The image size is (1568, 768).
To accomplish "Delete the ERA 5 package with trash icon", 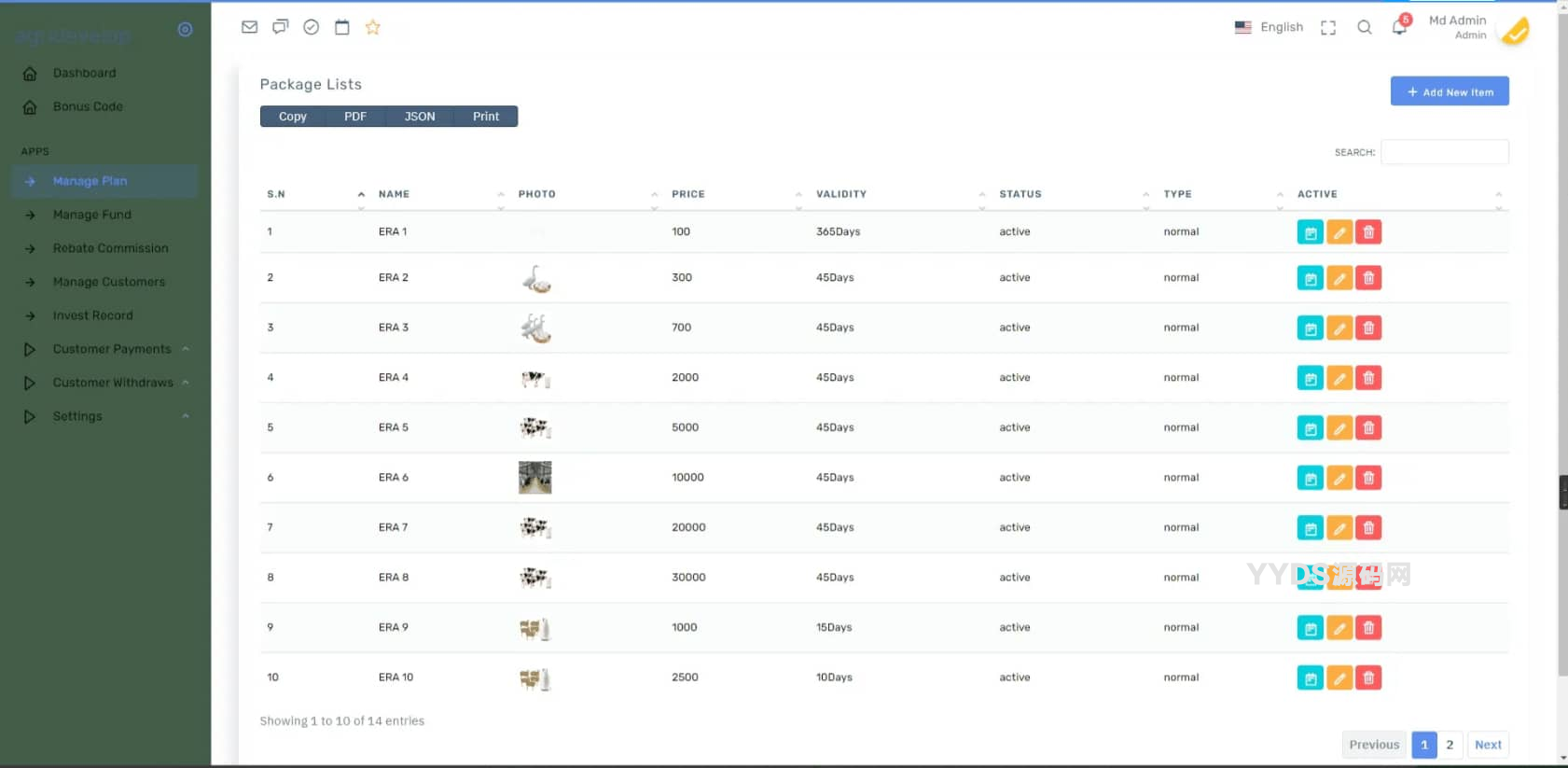I will [x=1368, y=428].
